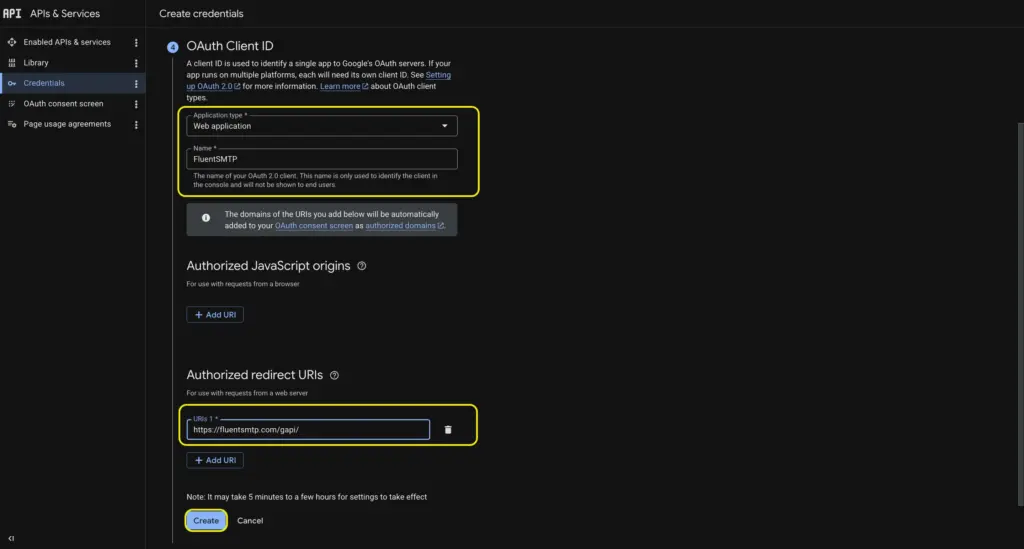The image size is (1024, 549).
Task: Collapse the sidebar navigation panel
Action: point(11,539)
